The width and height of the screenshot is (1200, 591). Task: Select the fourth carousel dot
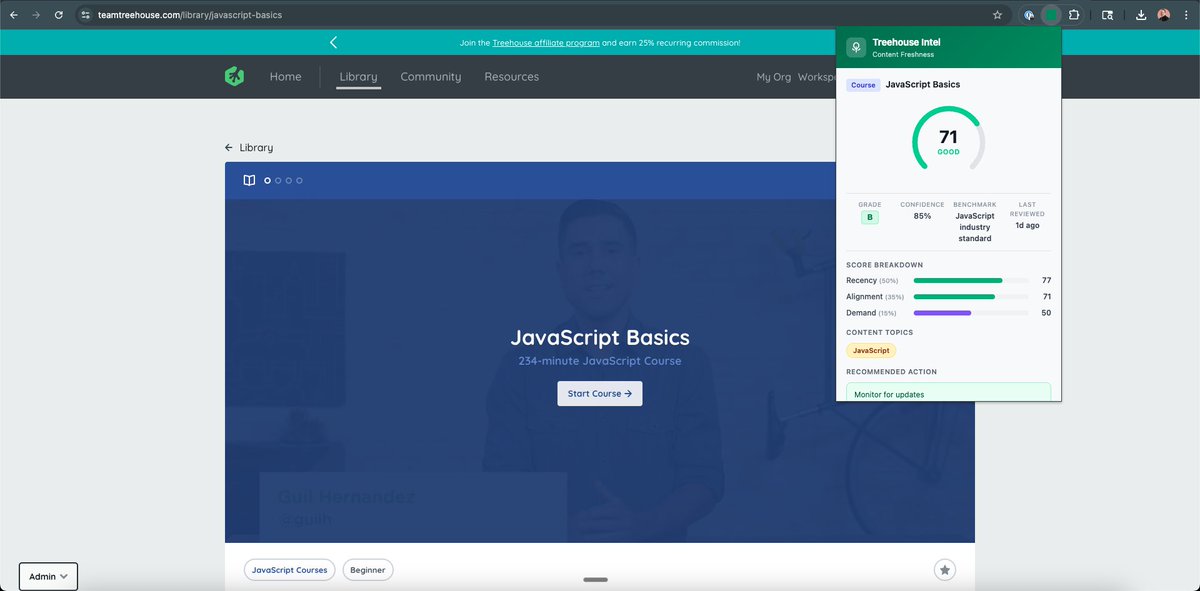coord(299,181)
